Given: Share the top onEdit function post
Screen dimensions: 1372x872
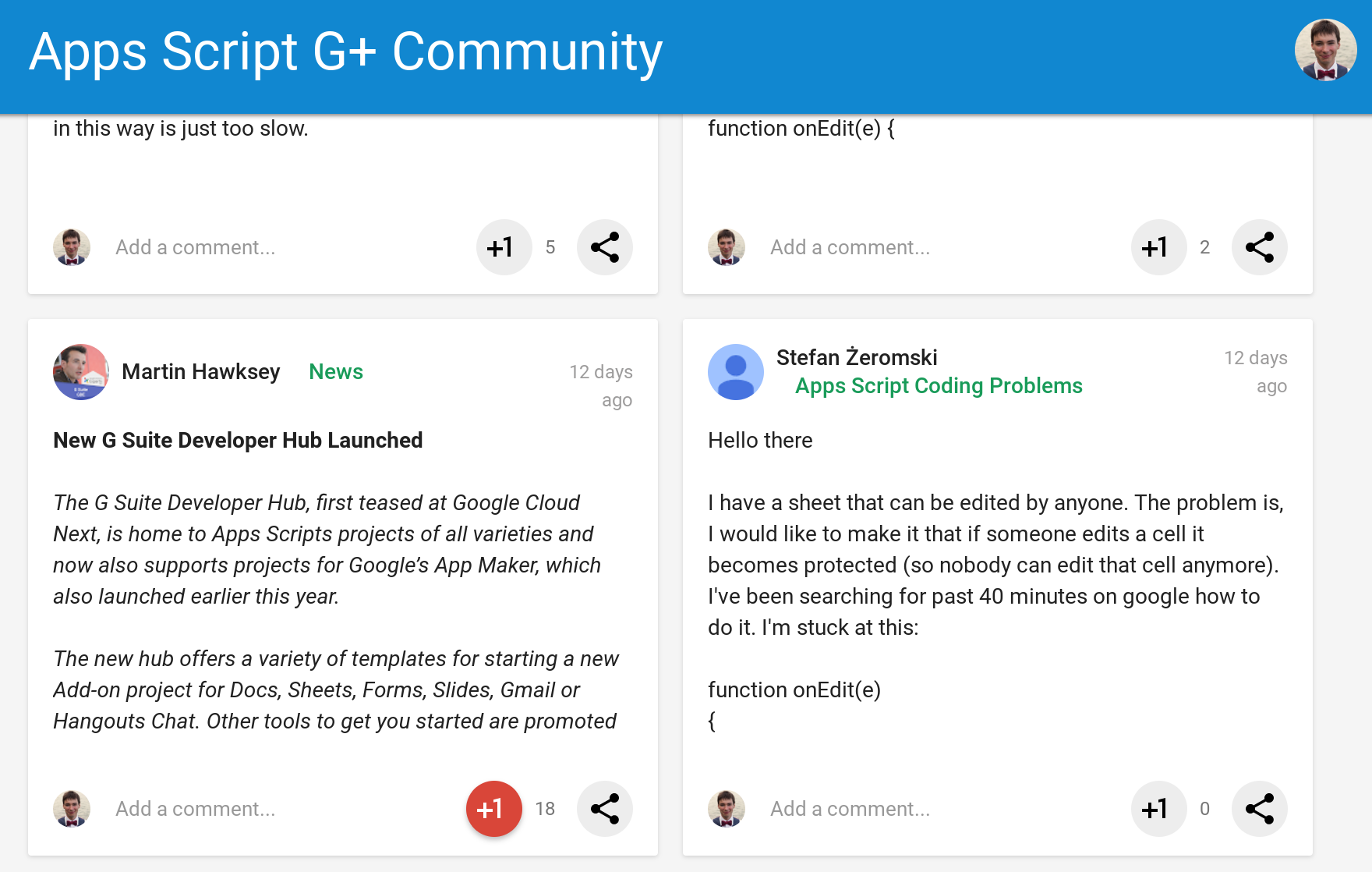Looking at the screenshot, I should pos(1259,247).
